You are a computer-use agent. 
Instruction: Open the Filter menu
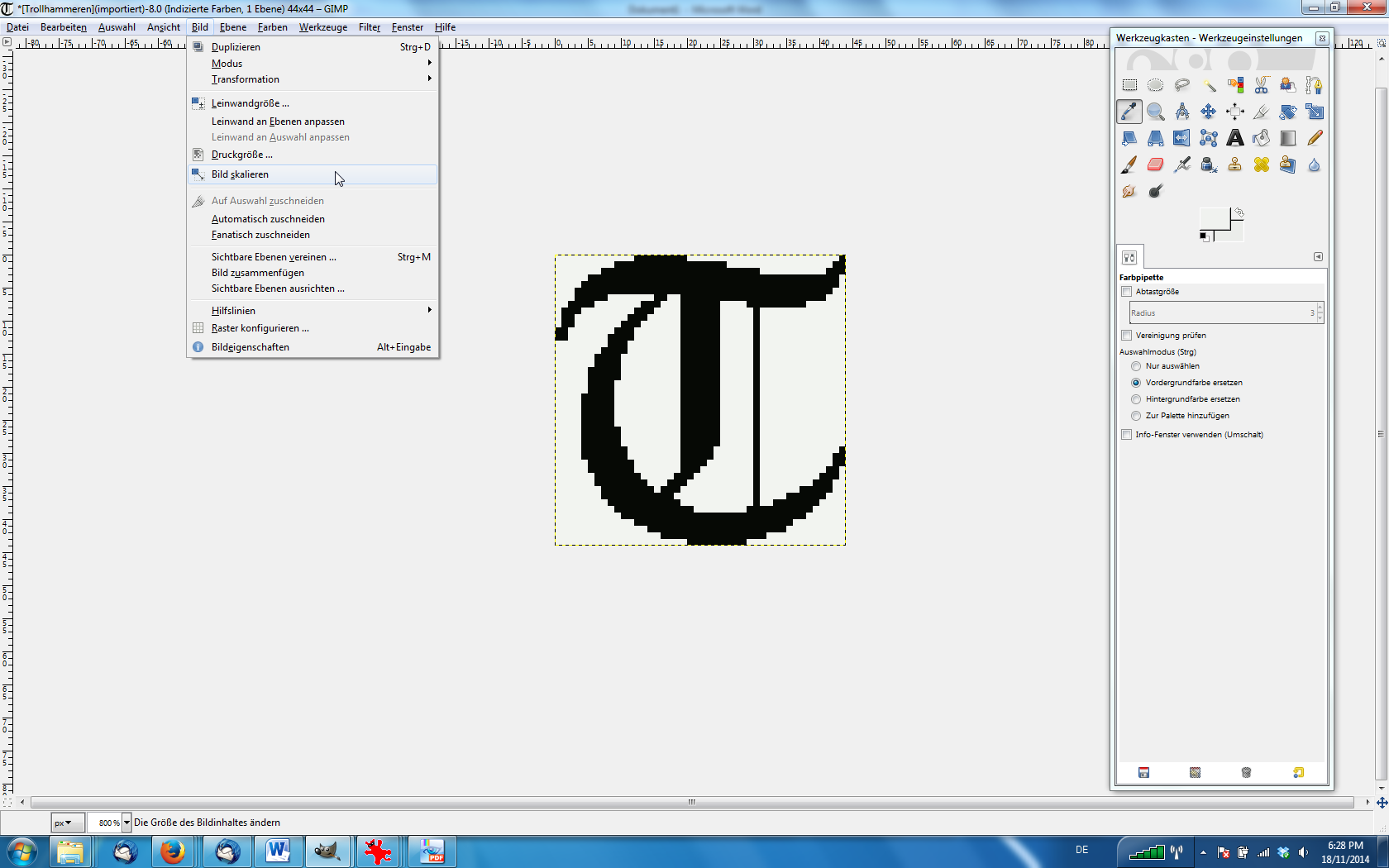(369, 27)
